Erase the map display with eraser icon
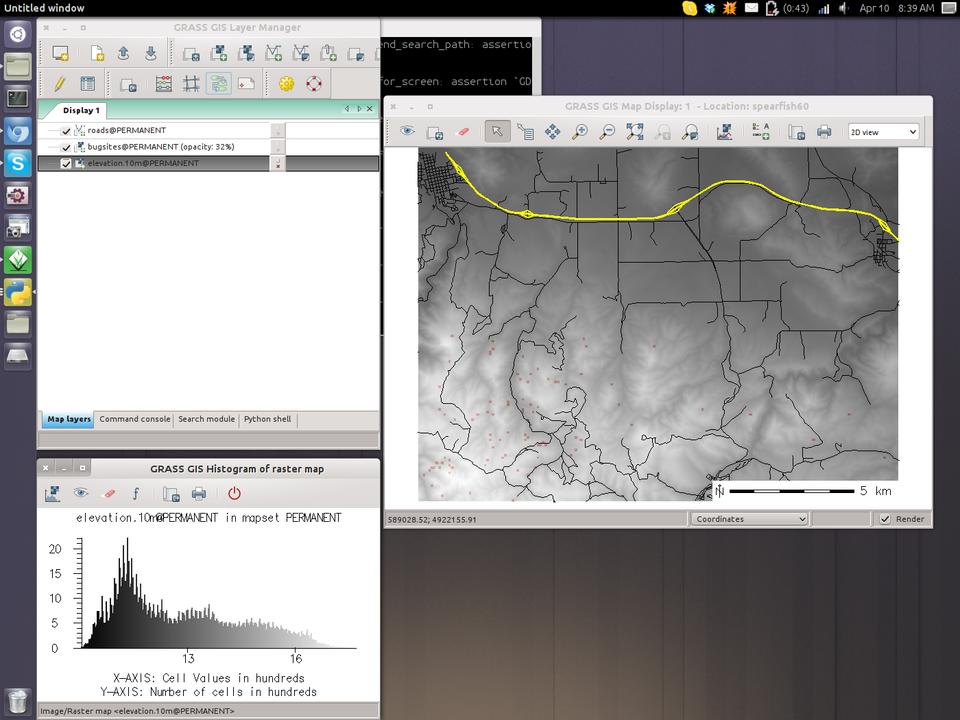Image resolution: width=960 pixels, height=720 pixels. point(462,132)
